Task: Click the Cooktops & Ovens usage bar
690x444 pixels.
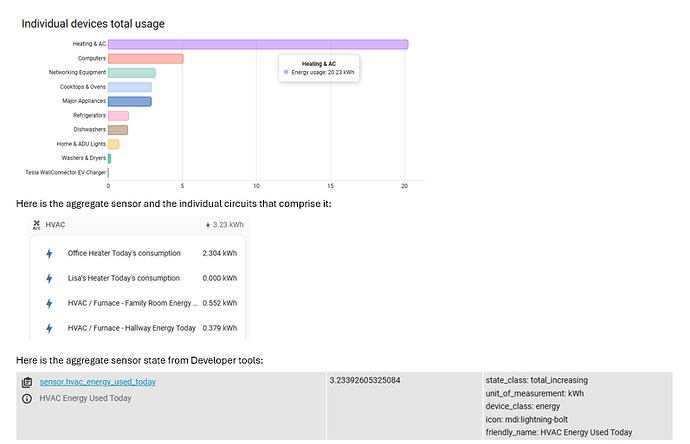Action: click(x=130, y=87)
